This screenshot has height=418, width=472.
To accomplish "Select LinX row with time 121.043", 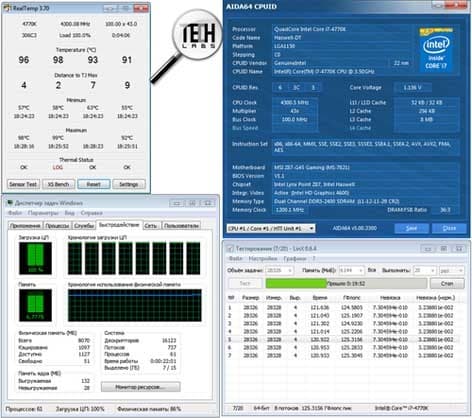I will [x=344, y=315].
